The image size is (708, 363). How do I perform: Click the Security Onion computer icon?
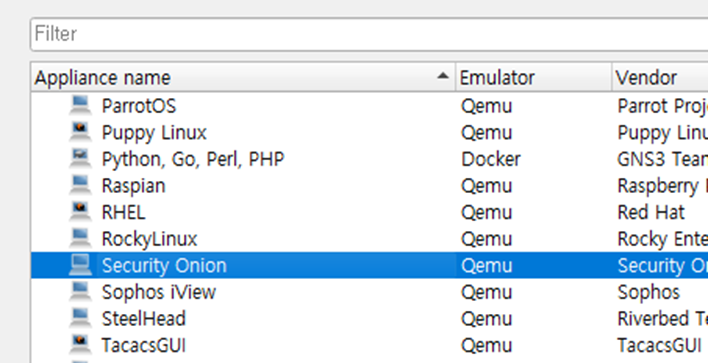coord(80,265)
